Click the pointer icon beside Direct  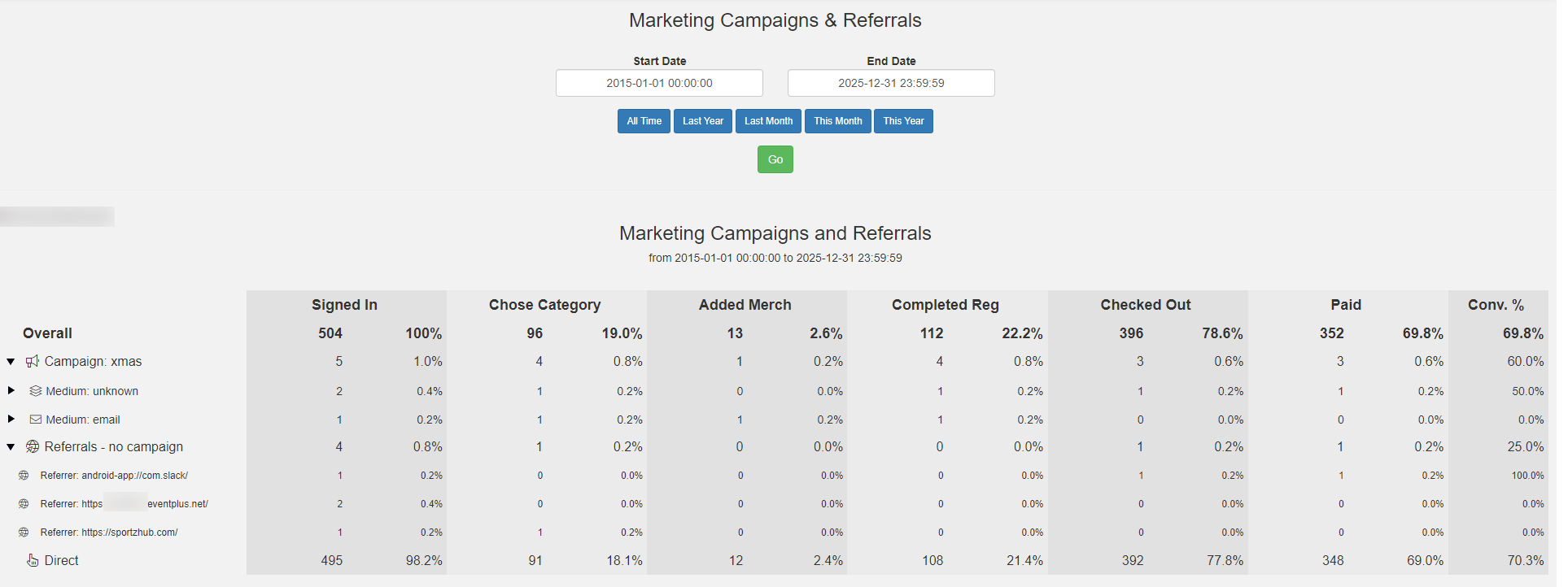pyautogui.click(x=33, y=560)
